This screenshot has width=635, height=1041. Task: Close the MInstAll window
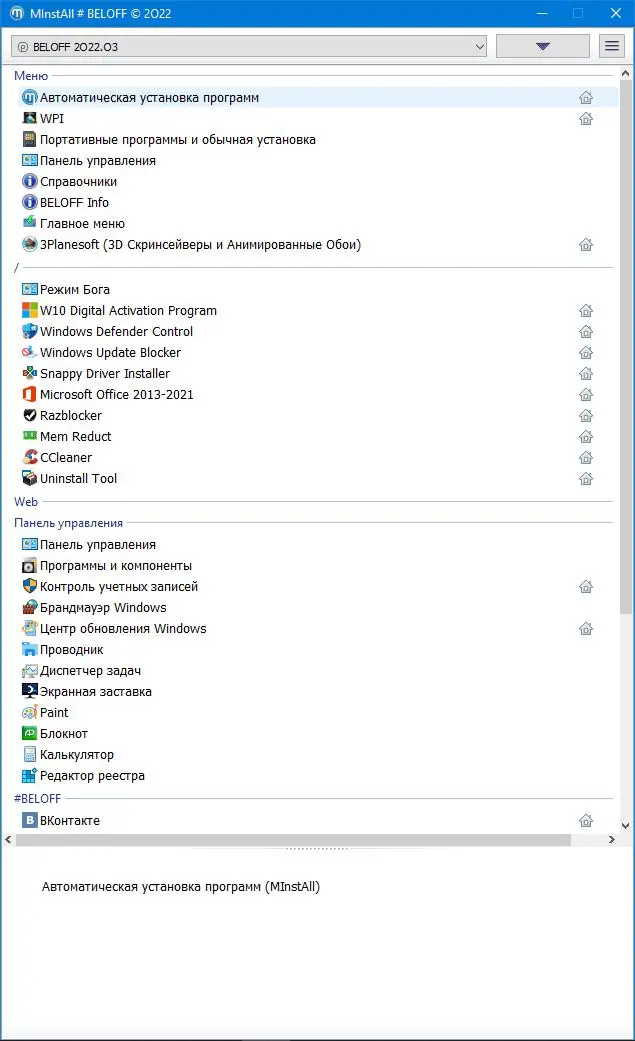[616, 13]
